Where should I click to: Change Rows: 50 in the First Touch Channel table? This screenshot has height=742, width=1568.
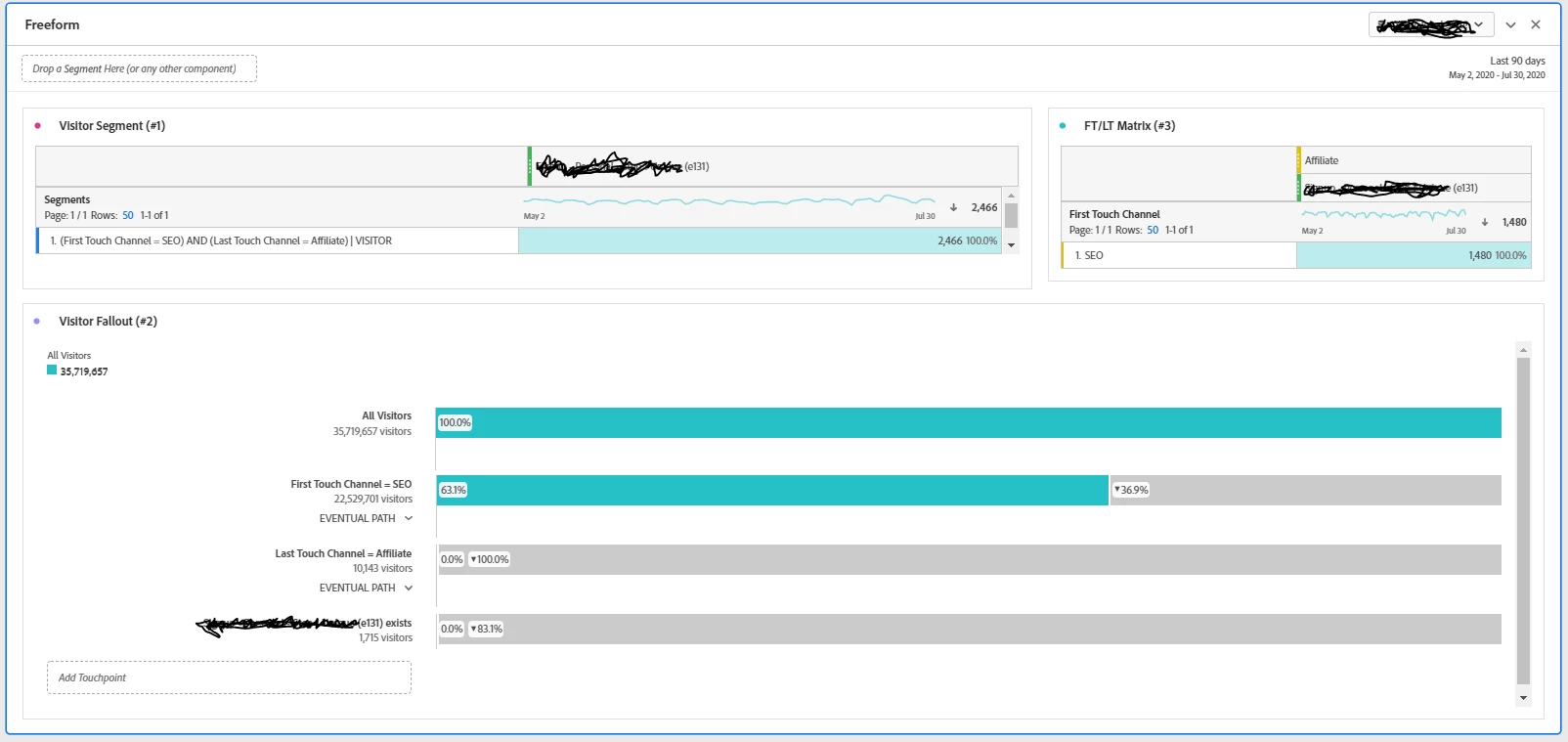(x=1153, y=230)
